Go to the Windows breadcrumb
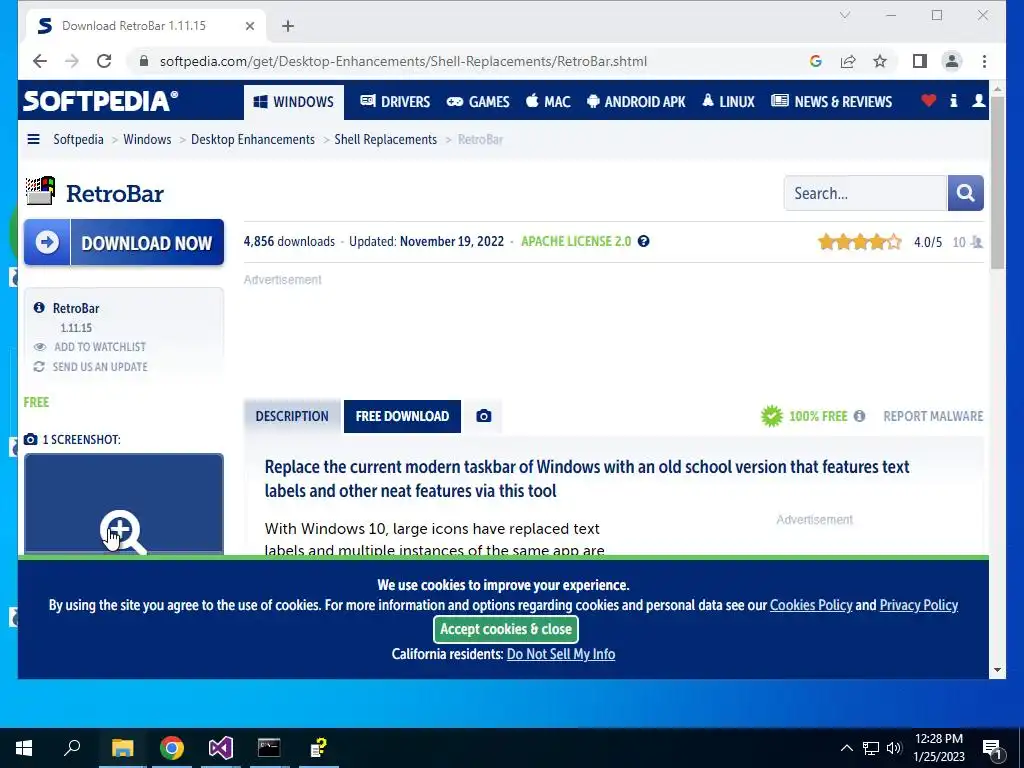1024x768 pixels. point(147,139)
